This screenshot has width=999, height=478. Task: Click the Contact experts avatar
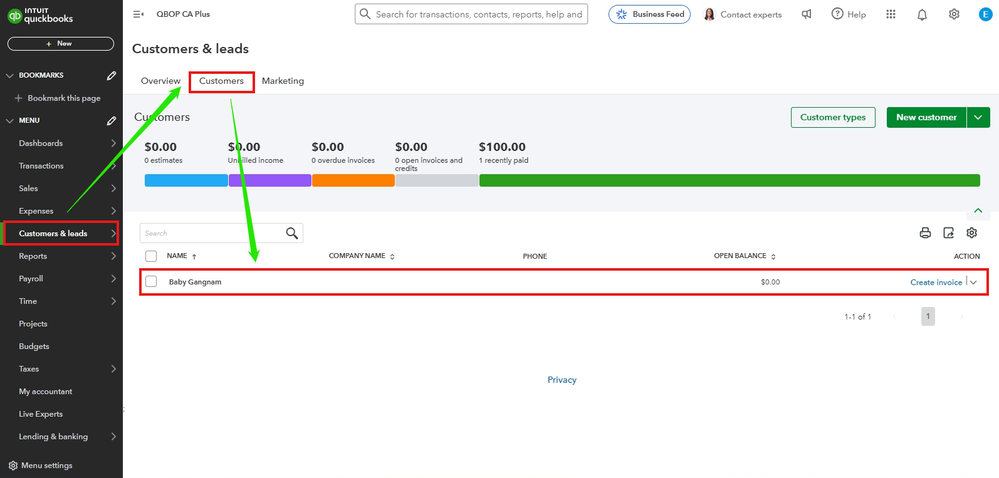click(709, 14)
